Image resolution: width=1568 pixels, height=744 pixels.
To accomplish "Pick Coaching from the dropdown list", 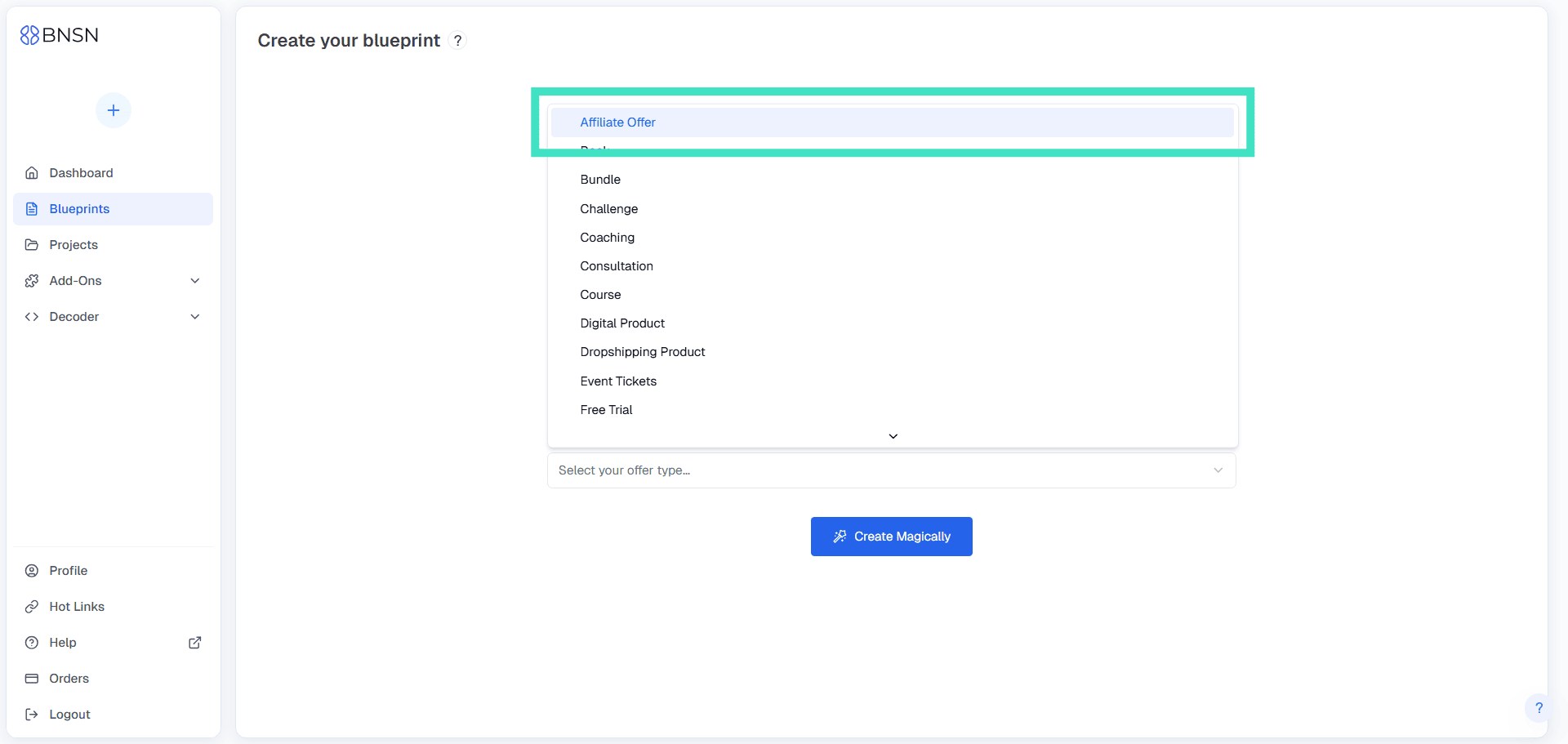I will coord(607,238).
